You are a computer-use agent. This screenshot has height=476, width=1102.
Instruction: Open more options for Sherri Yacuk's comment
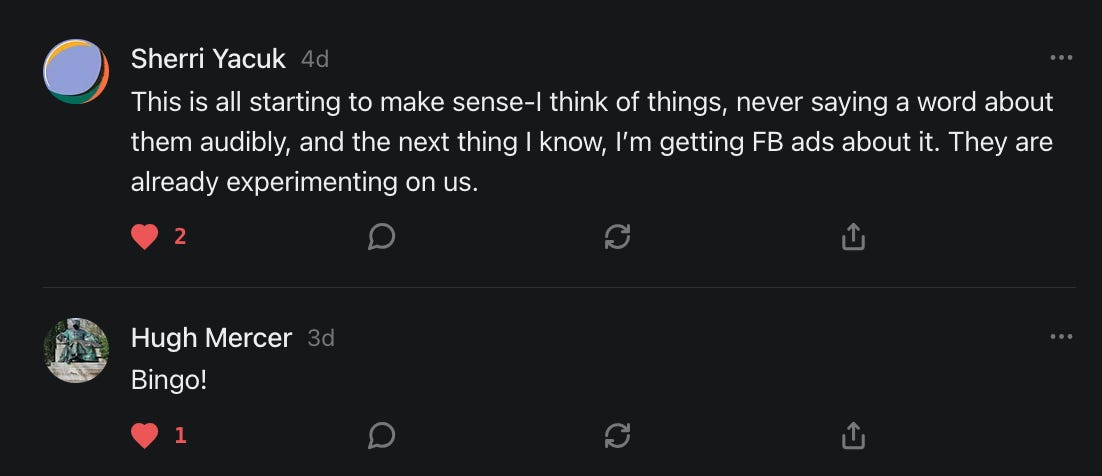tap(1061, 58)
